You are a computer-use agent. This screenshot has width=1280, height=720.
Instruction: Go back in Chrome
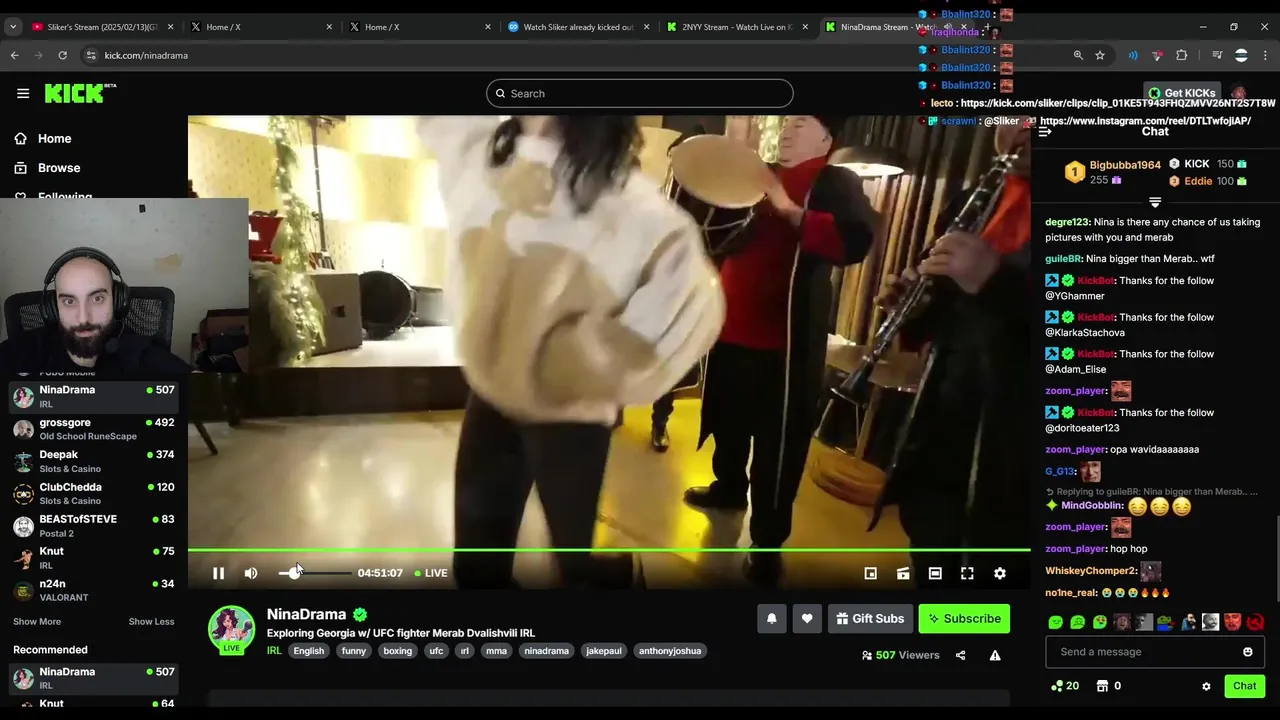point(14,55)
